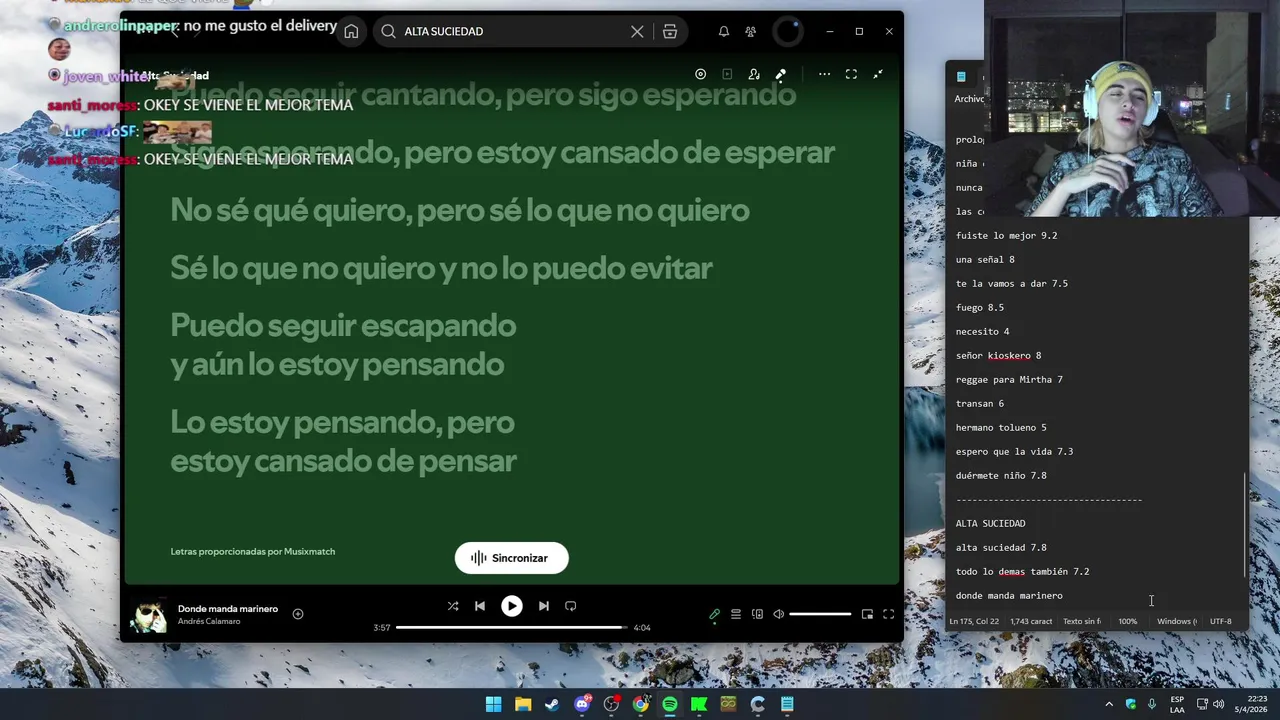Click the circular target icon in lyrics header
Screen dimensions: 1280x720
(x=700, y=74)
